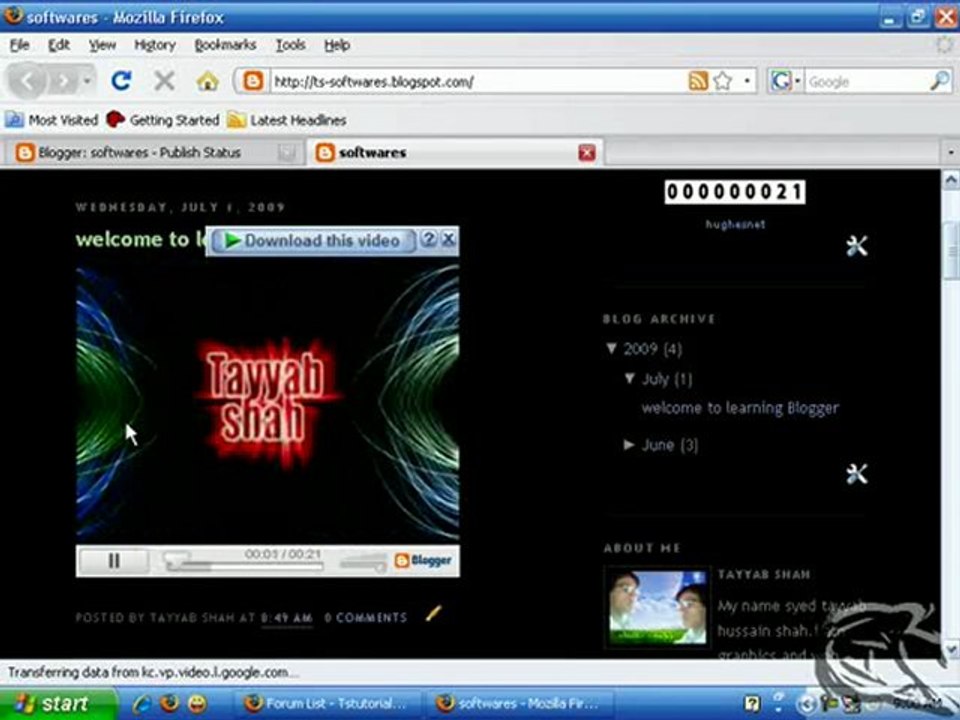The height and width of the screenshot is (720, 960).
Task: Open the Most Visited bookmarks folder
Action: coord(51,120)
